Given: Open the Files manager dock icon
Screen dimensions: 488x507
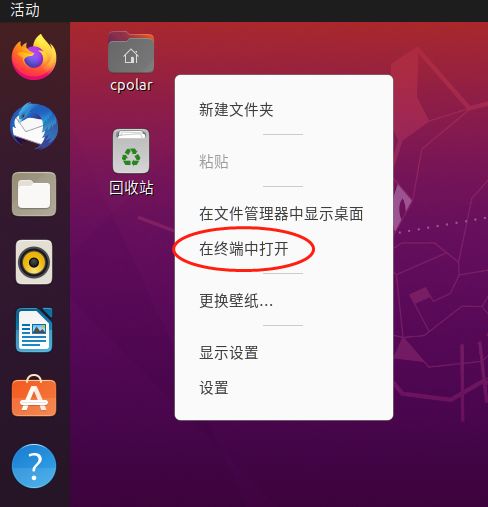Looking at the screenshot, I should [34, 194].
